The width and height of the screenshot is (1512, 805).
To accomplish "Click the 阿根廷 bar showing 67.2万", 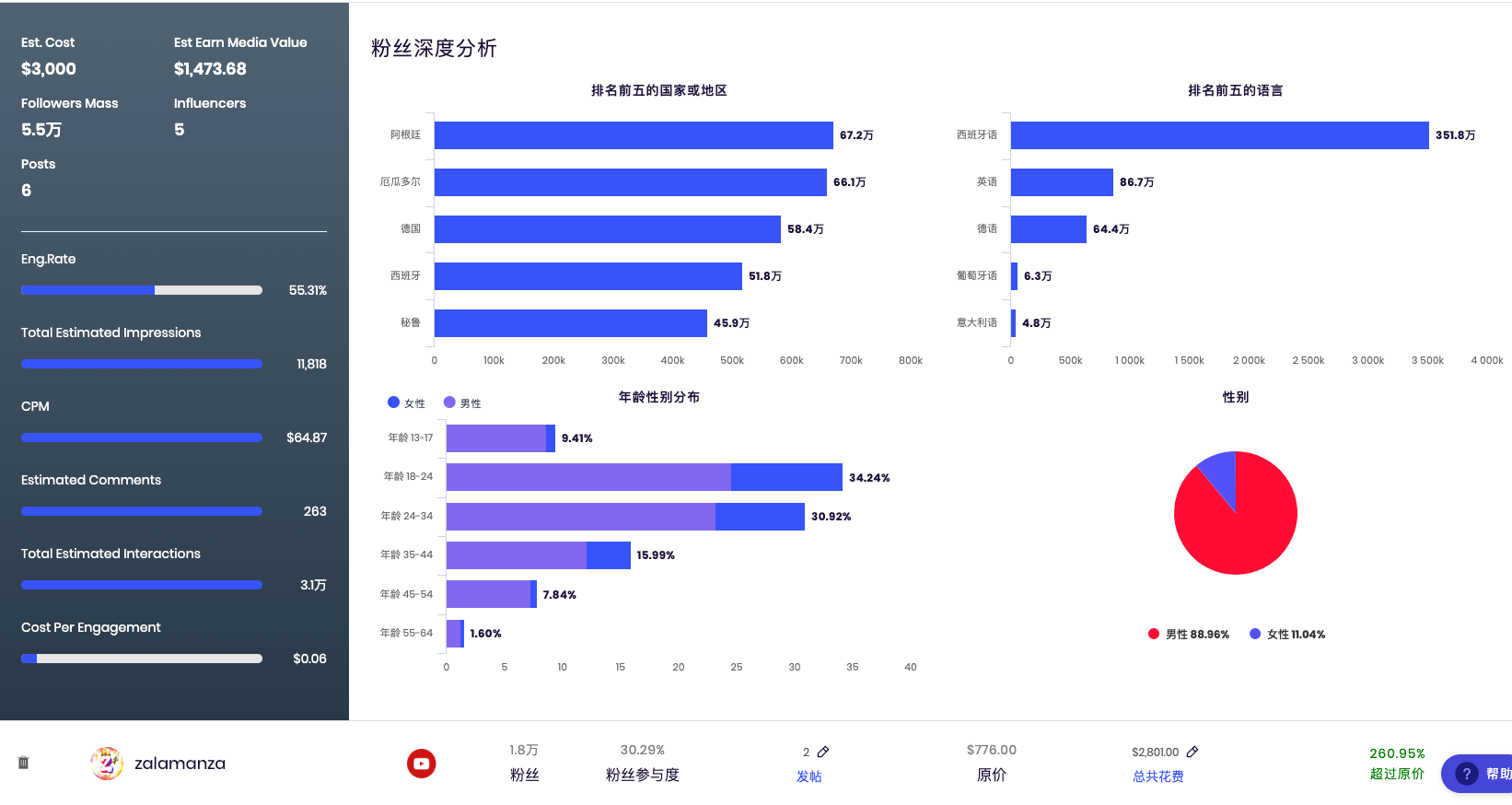I will point(634,135).
